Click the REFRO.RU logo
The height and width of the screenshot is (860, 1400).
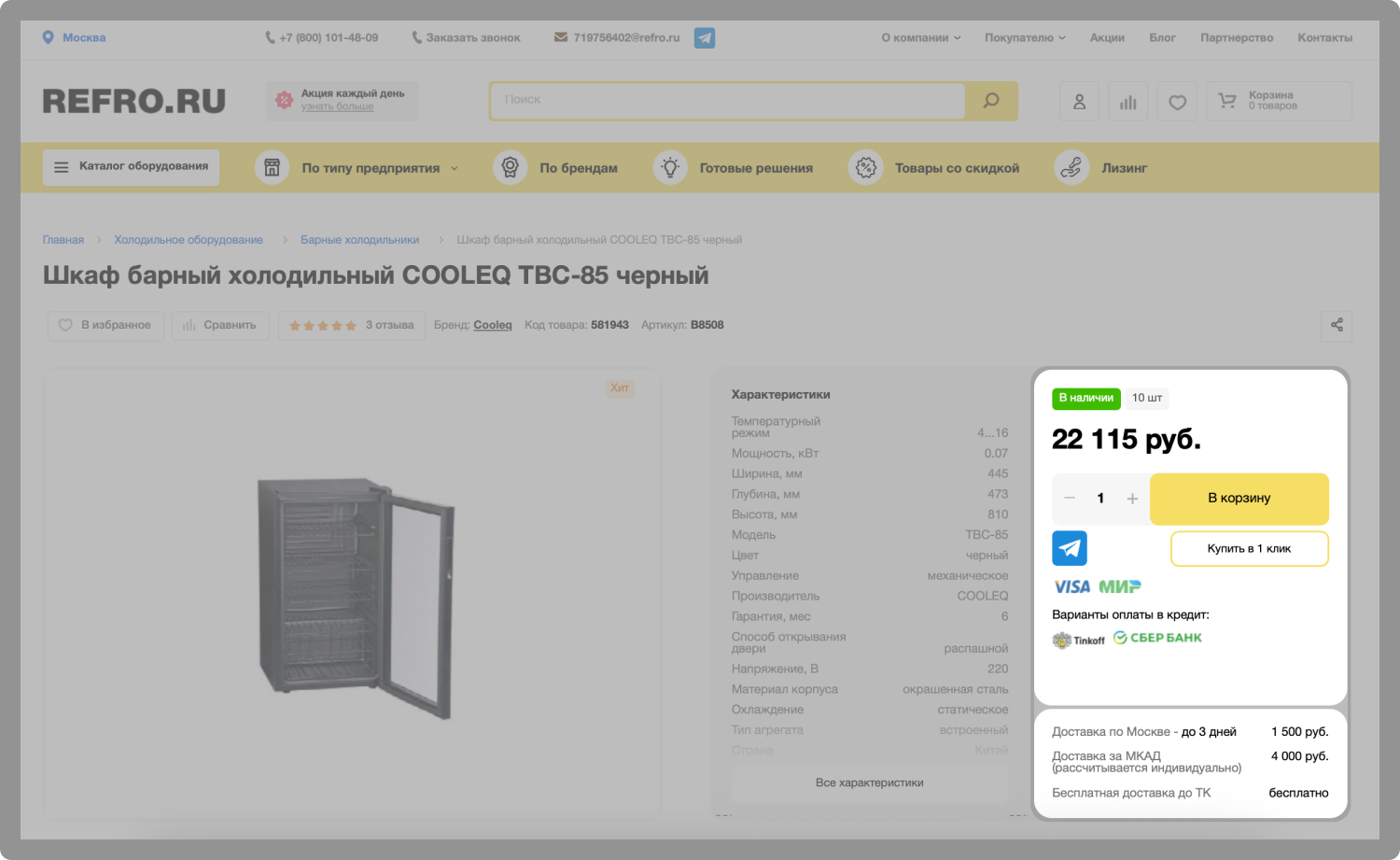[x=134, y=101]
